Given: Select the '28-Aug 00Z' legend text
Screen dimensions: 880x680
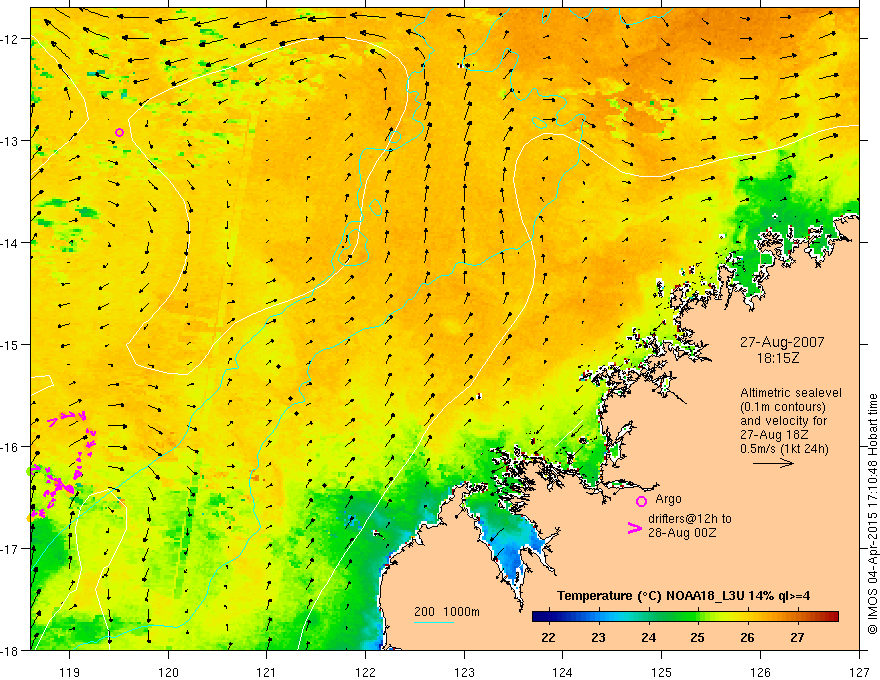Looking at the screenshot, I should [x=682, y=533].
